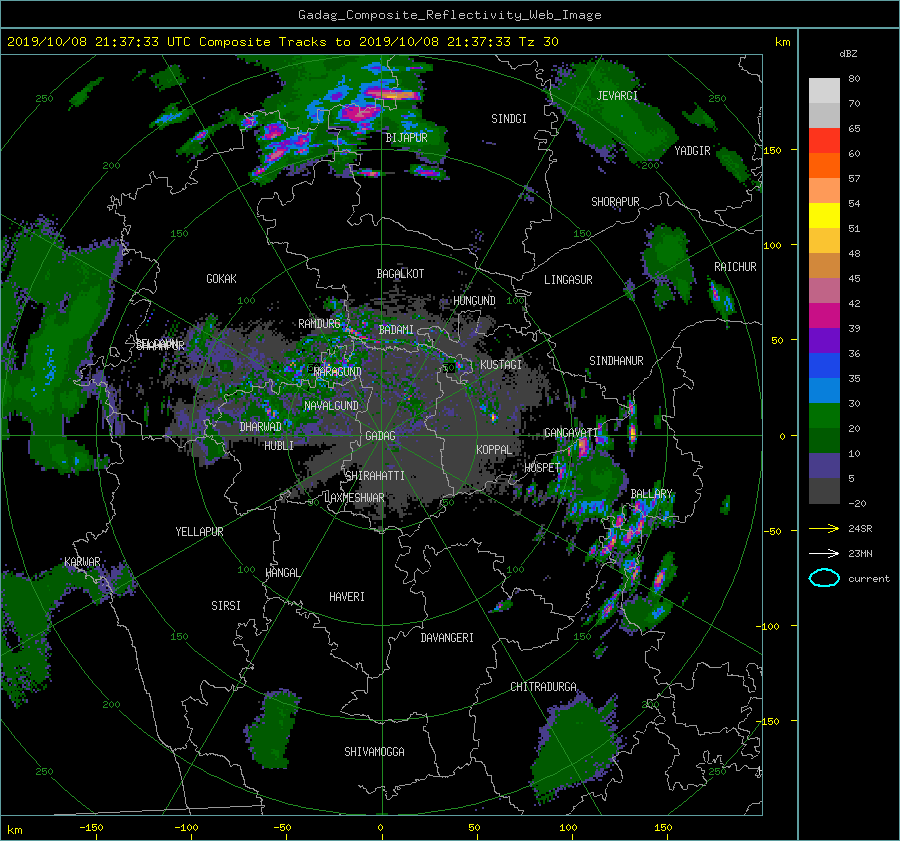The width and height of the screenshot is (900, 841).
Task: Click the dBZ scale heading
Action: point(848,54)
